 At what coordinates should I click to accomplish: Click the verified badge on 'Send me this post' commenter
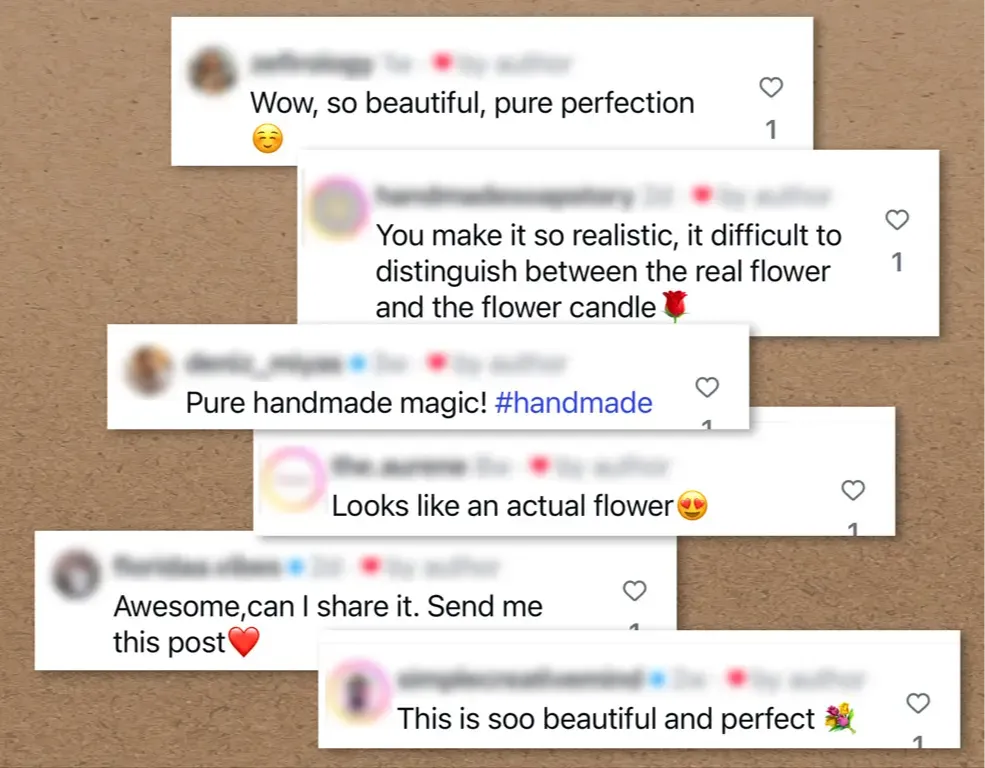[295, 566]
